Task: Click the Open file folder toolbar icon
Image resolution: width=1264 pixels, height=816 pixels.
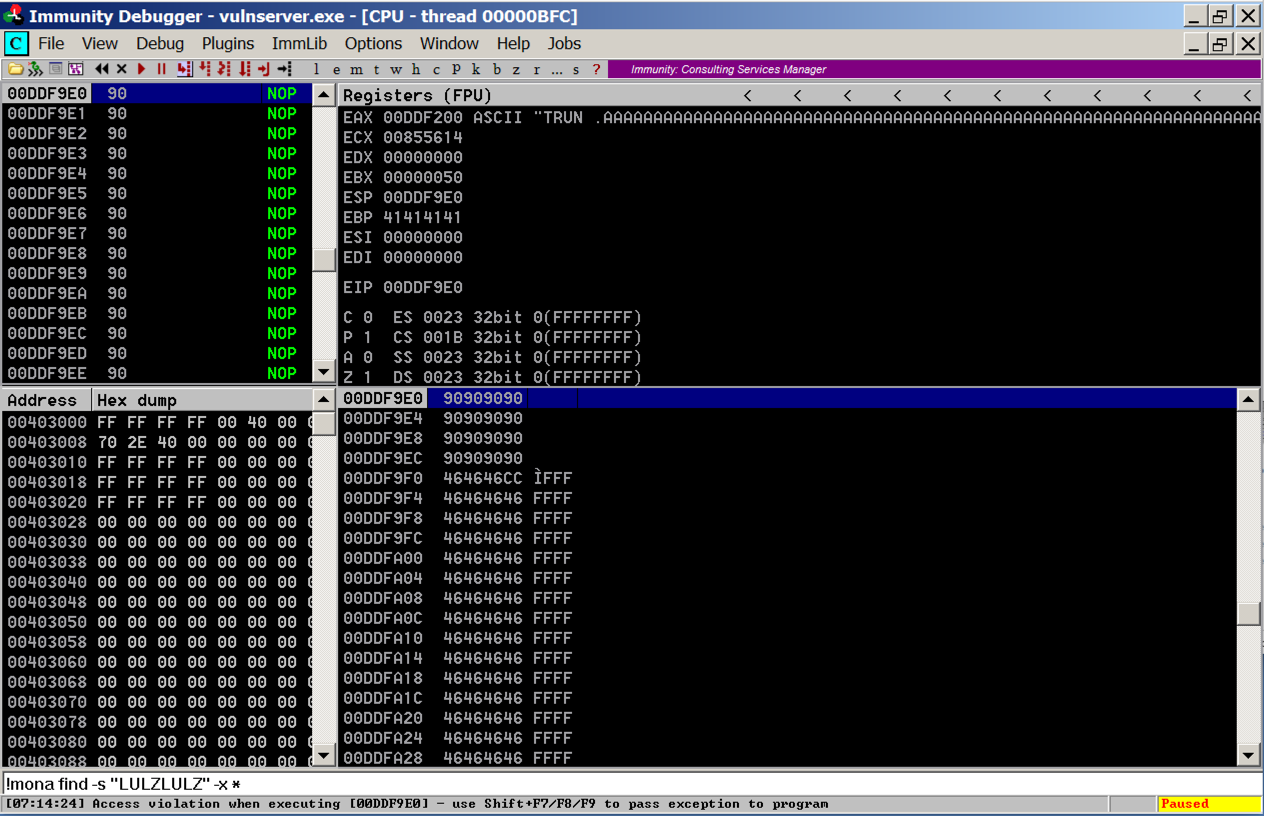Action: coord(15,69)
